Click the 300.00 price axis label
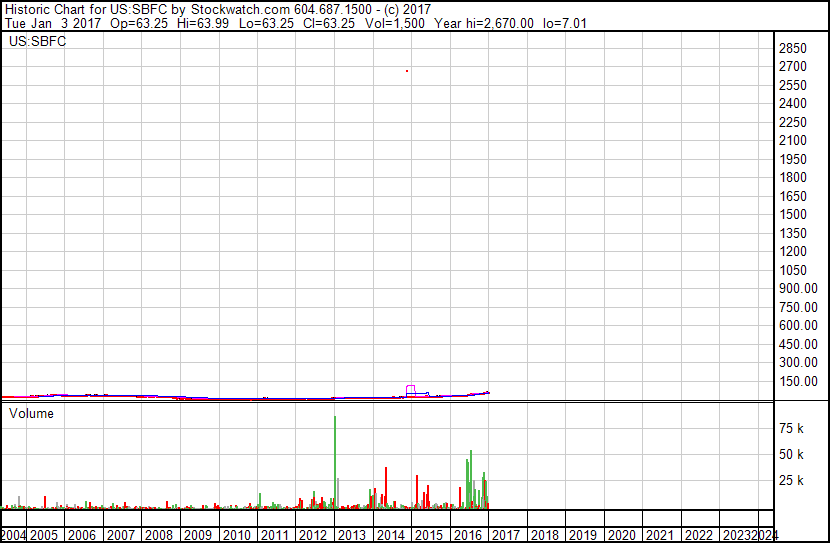Viewport: 830px width, 543px height. (798, 363)
